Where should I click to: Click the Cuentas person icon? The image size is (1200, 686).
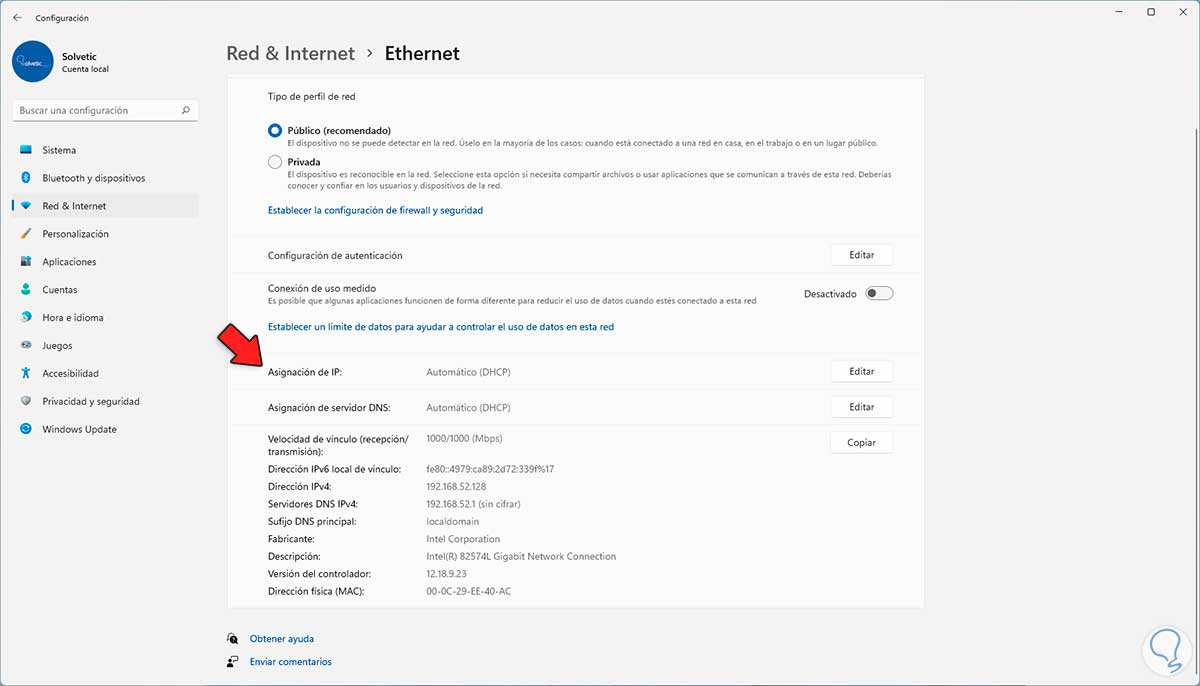(26, 290)
